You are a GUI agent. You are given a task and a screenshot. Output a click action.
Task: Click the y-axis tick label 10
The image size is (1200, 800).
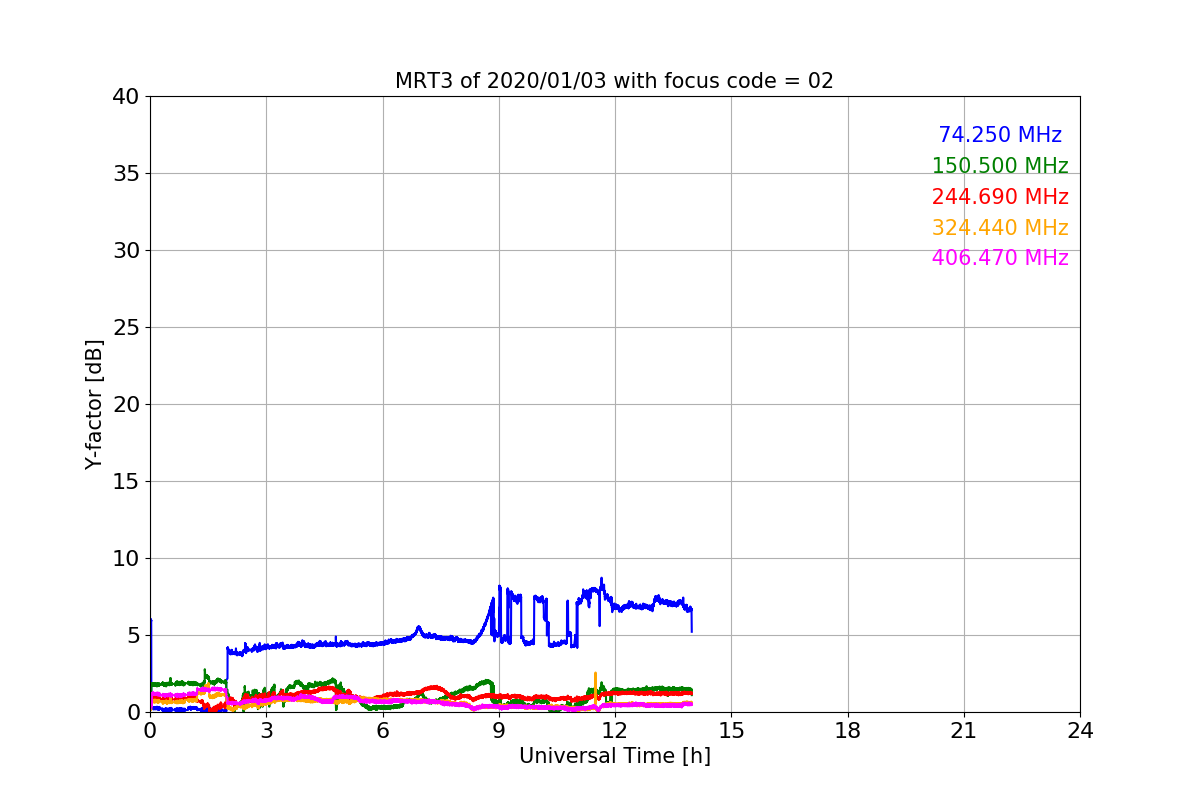coord(126,559)
